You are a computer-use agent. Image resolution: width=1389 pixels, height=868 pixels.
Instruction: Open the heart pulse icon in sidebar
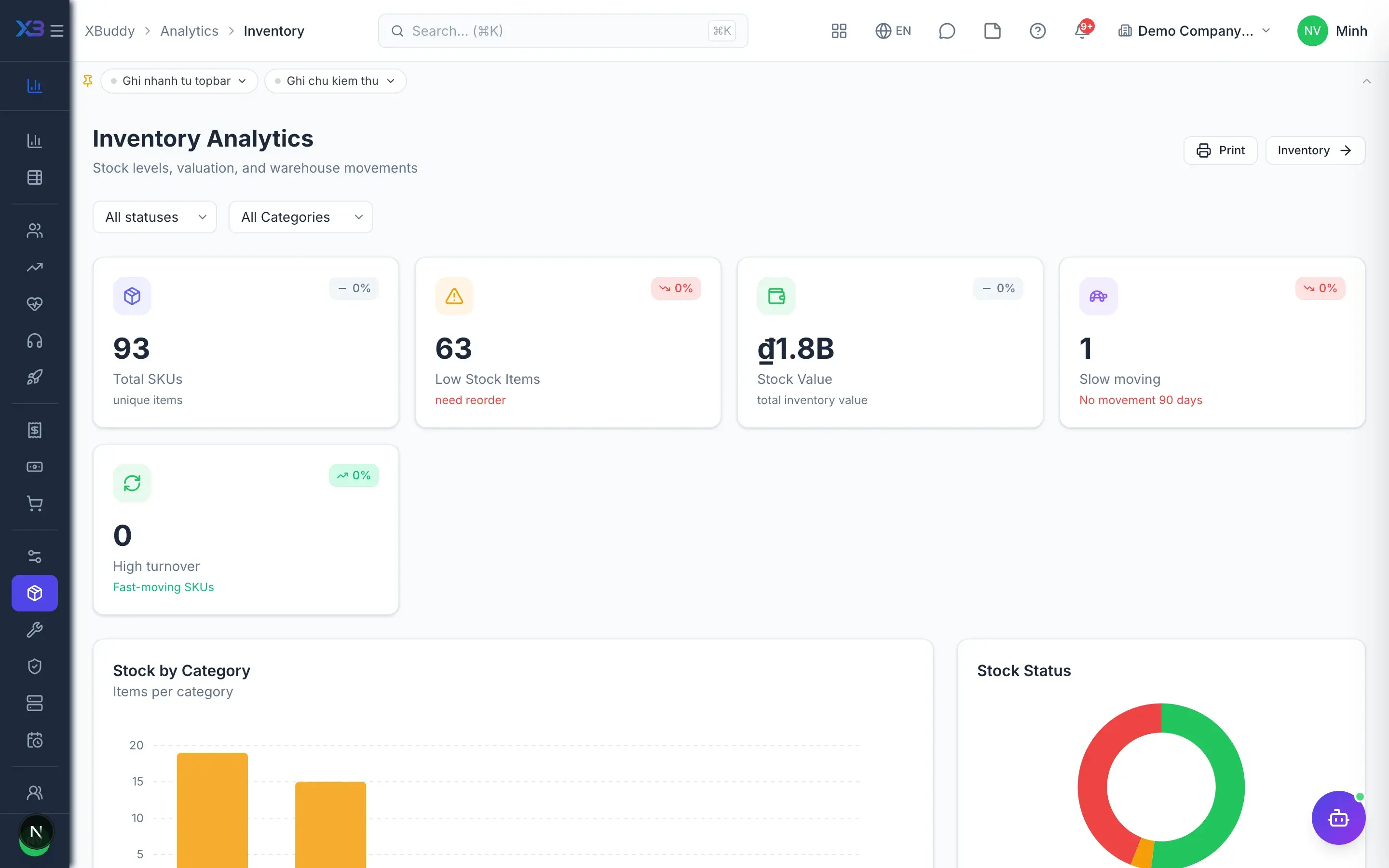34,304
